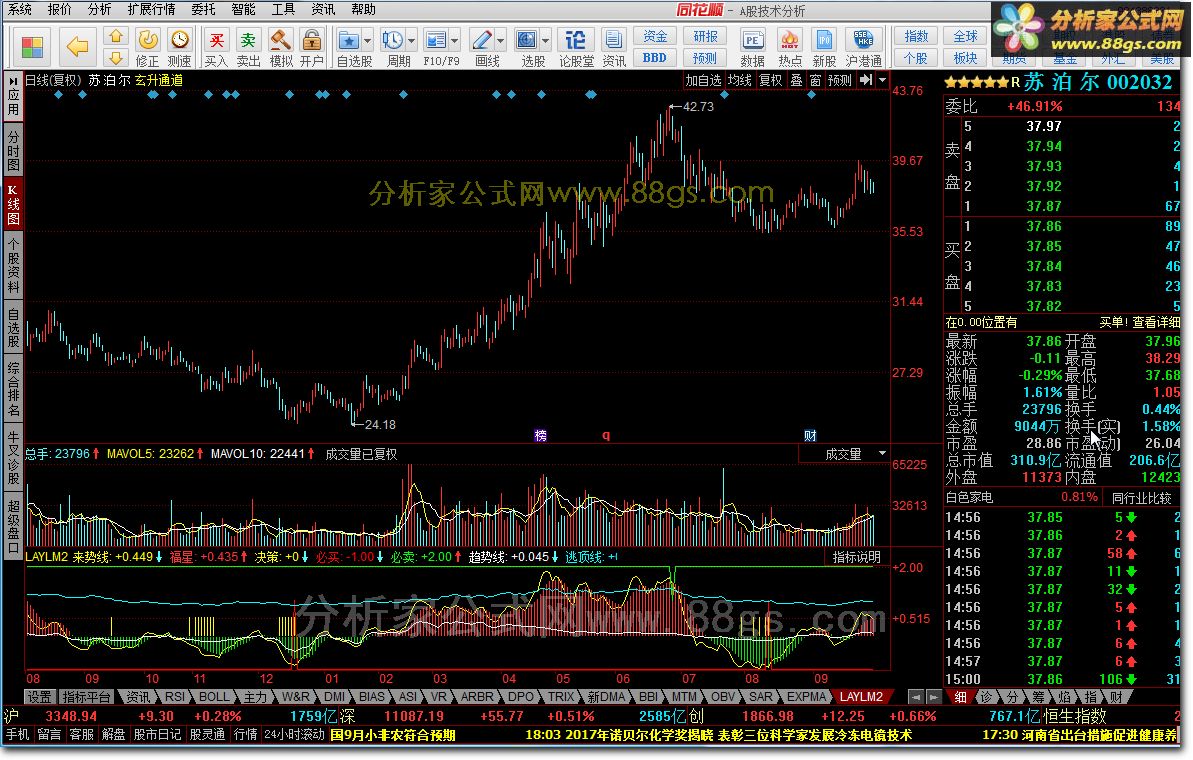The image size is (1193, 760).
Task: Expand the F10/F9 dropdown arrow
Action: point(454,40)
